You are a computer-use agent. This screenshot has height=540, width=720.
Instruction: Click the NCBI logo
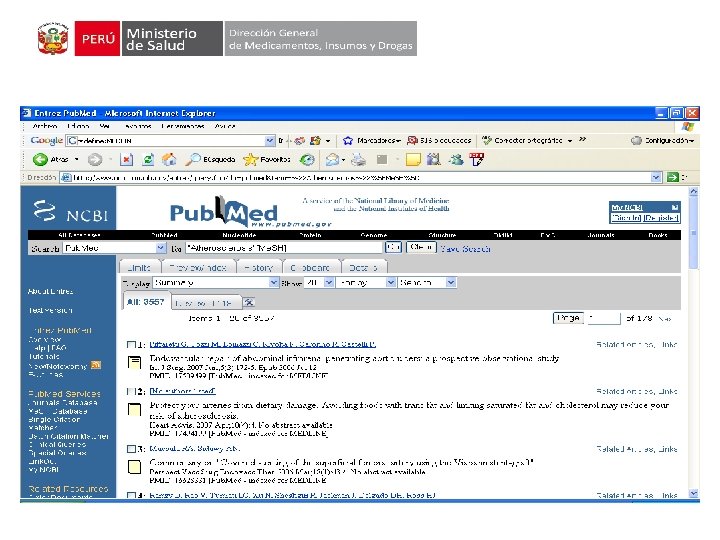tap(70, 212)
